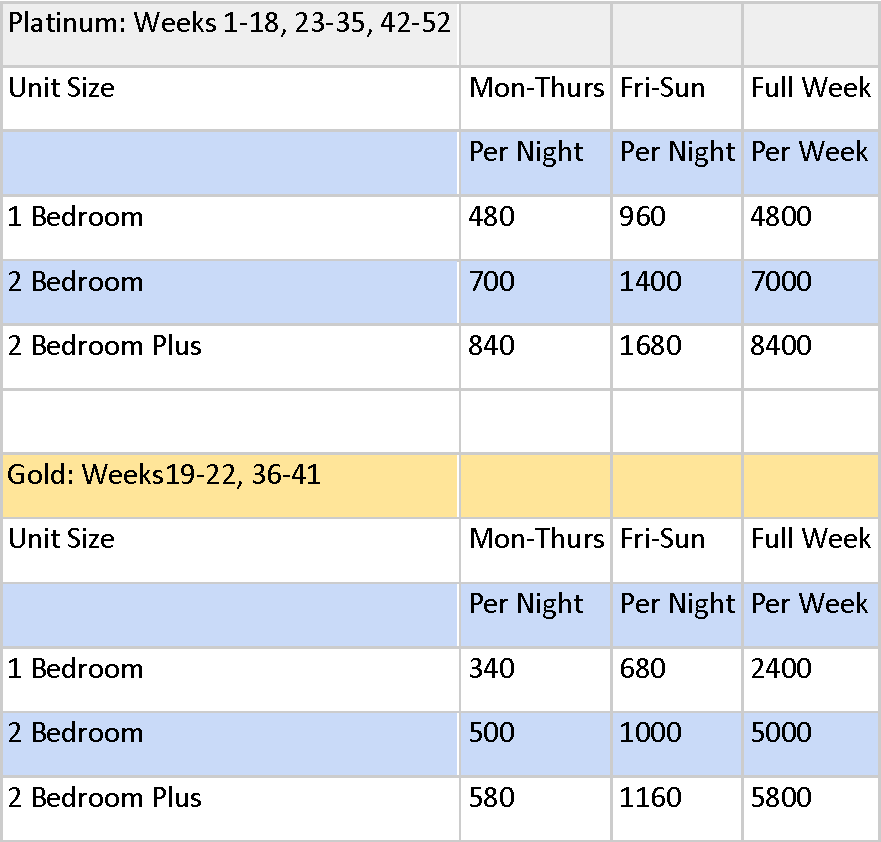The image size is (881, 842).
Task: Click Gold 1 Bedroom value 340
Action: 535,680
